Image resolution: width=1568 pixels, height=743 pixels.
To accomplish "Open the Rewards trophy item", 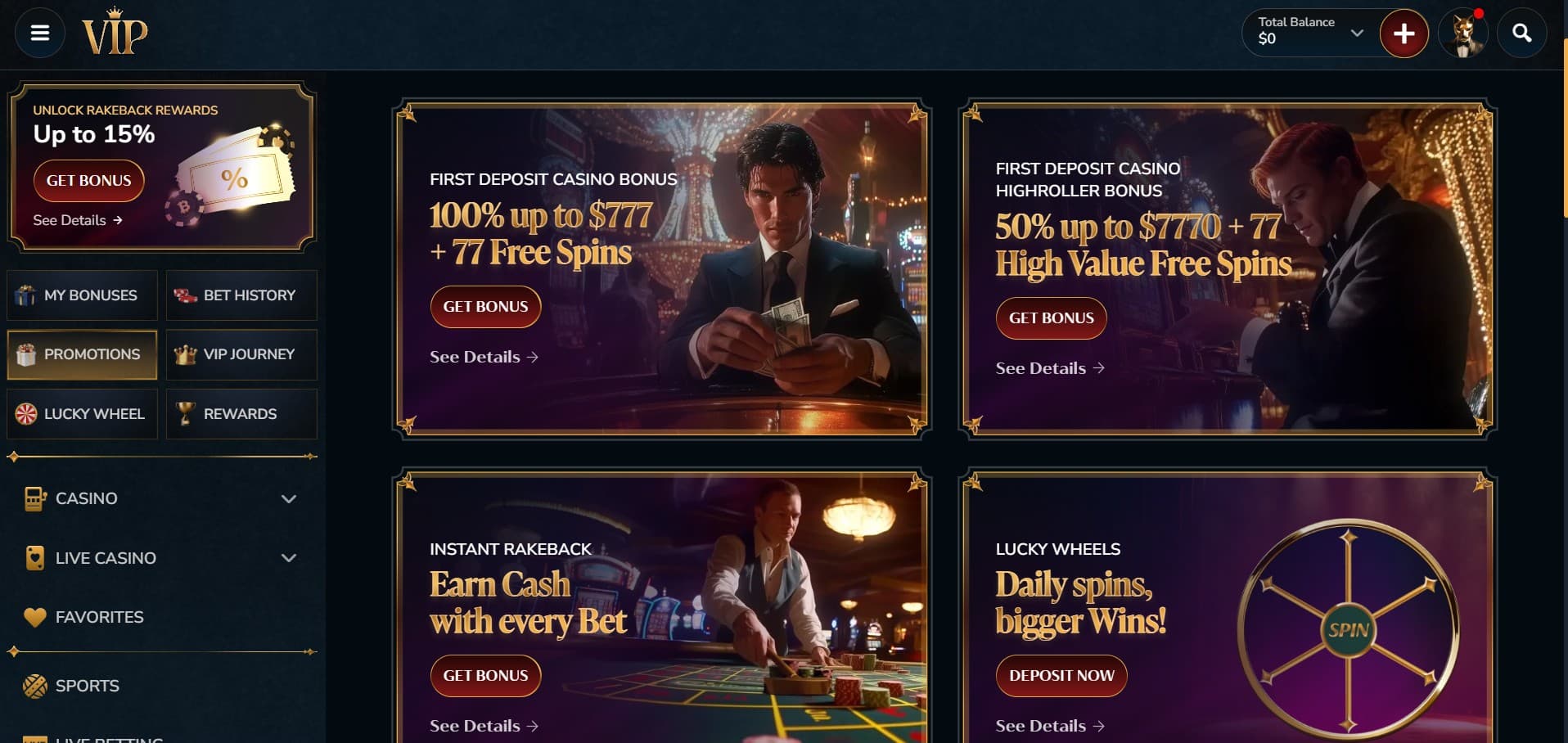I will pyautogui.click(x=241, y=414).
